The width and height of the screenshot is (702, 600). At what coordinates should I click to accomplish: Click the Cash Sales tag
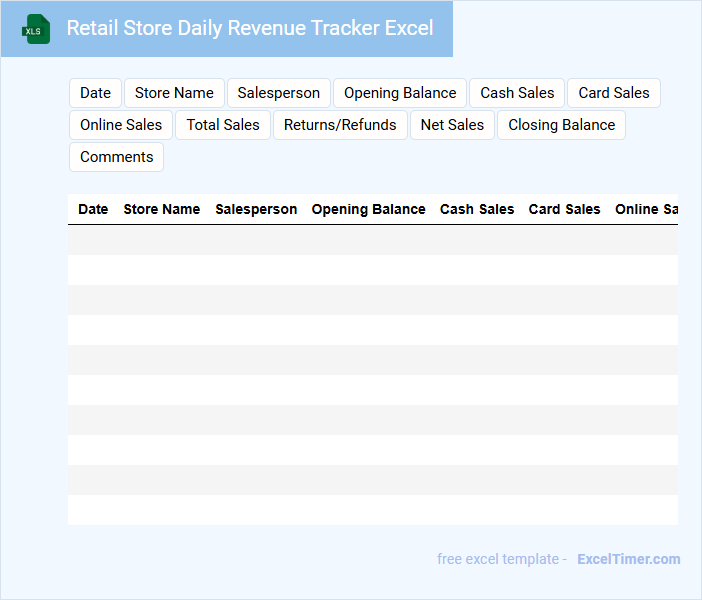517,93
